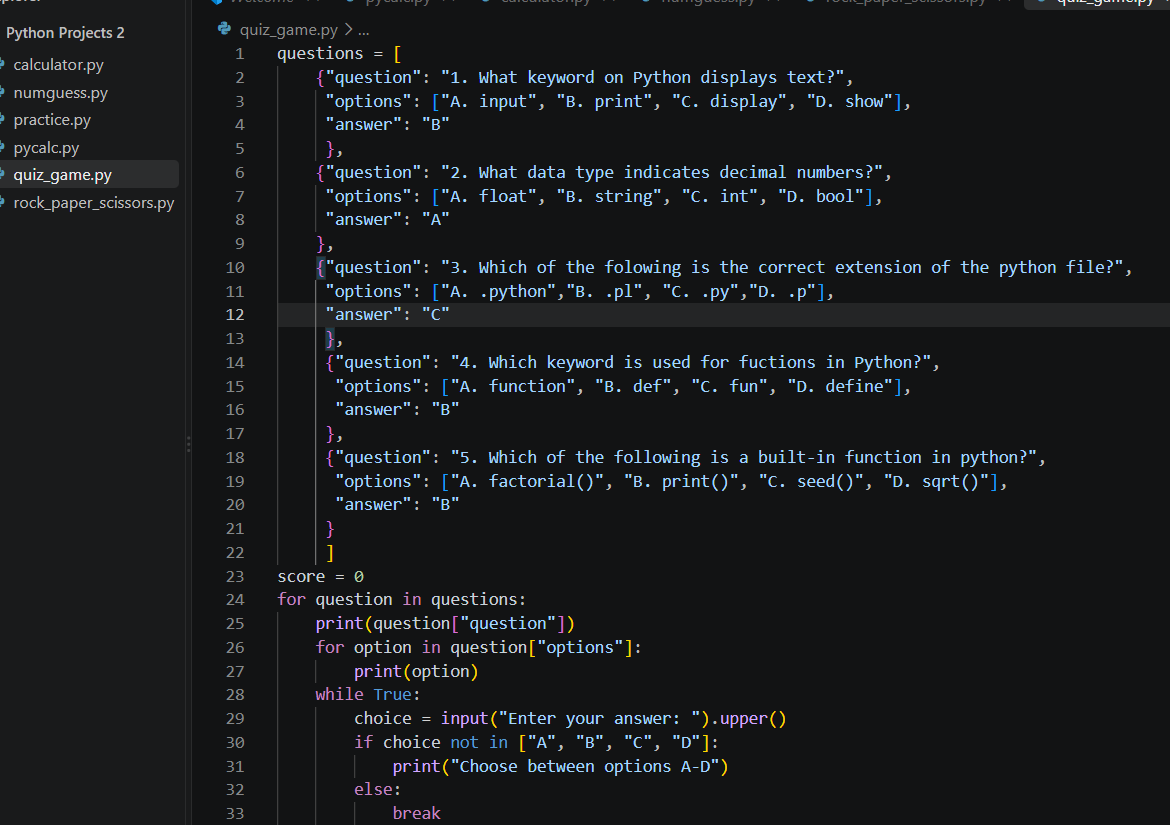Viewport: 1170px width, 825px height.
Task: Click the 'input("Enter your answer: ")' call
Action: click(575, 718)
